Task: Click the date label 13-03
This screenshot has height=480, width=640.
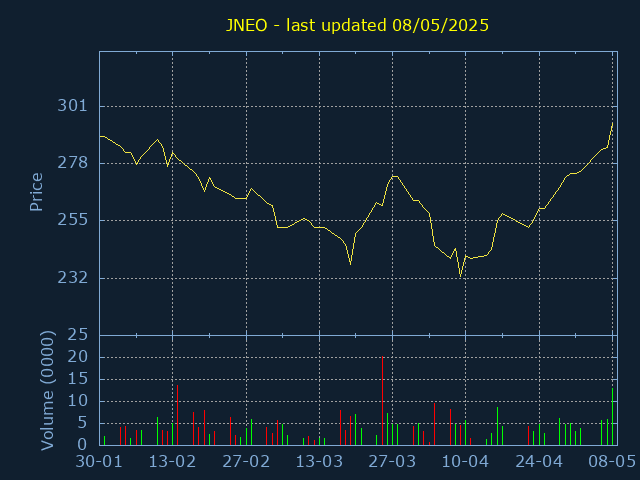Action: coord(319,462)
